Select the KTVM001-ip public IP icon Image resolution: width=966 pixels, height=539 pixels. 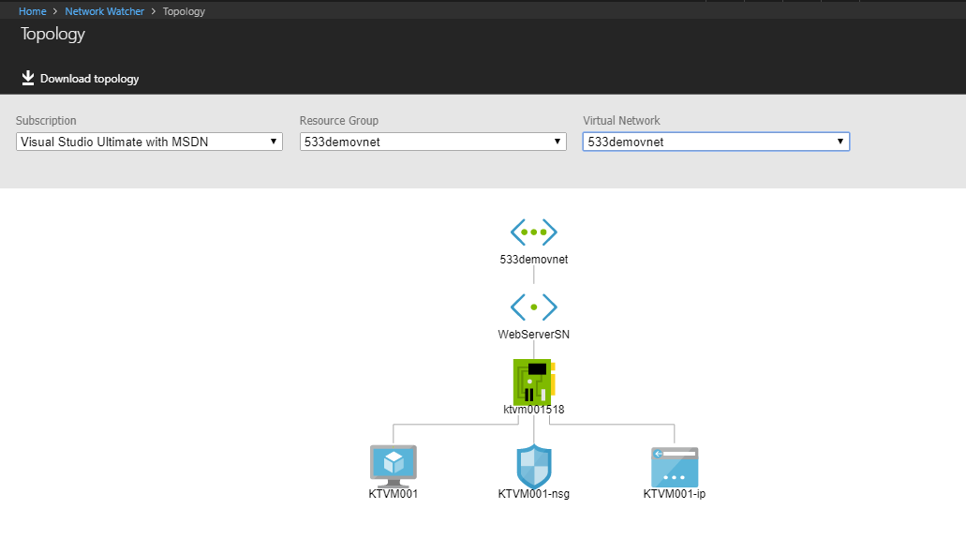(x=674, y=466)
